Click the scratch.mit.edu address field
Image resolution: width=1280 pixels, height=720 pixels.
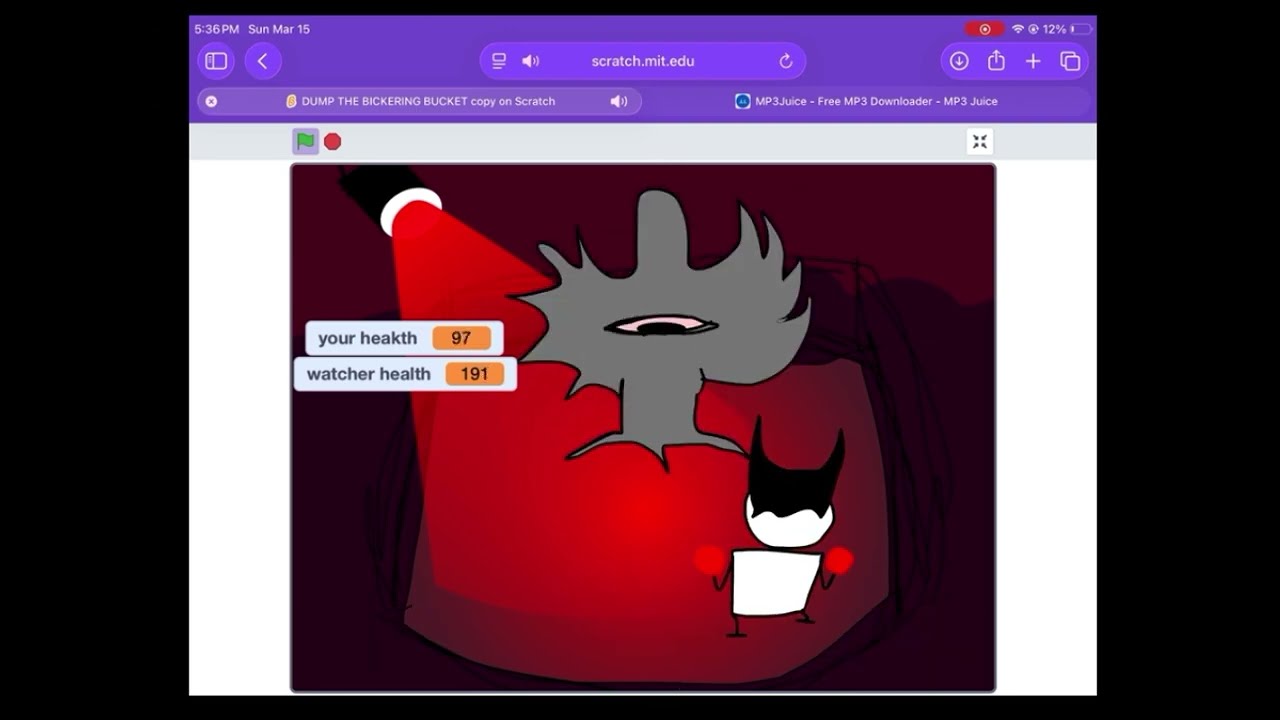point(643,61)
